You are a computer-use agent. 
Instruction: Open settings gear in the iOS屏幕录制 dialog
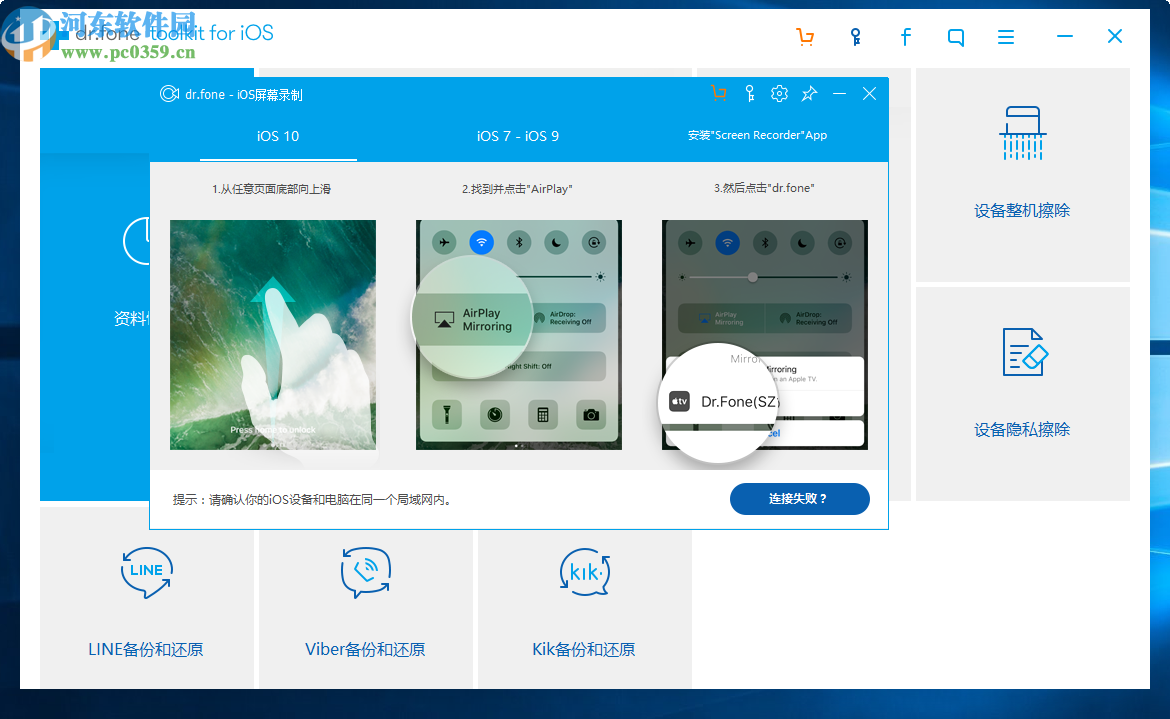coord(779,93)
